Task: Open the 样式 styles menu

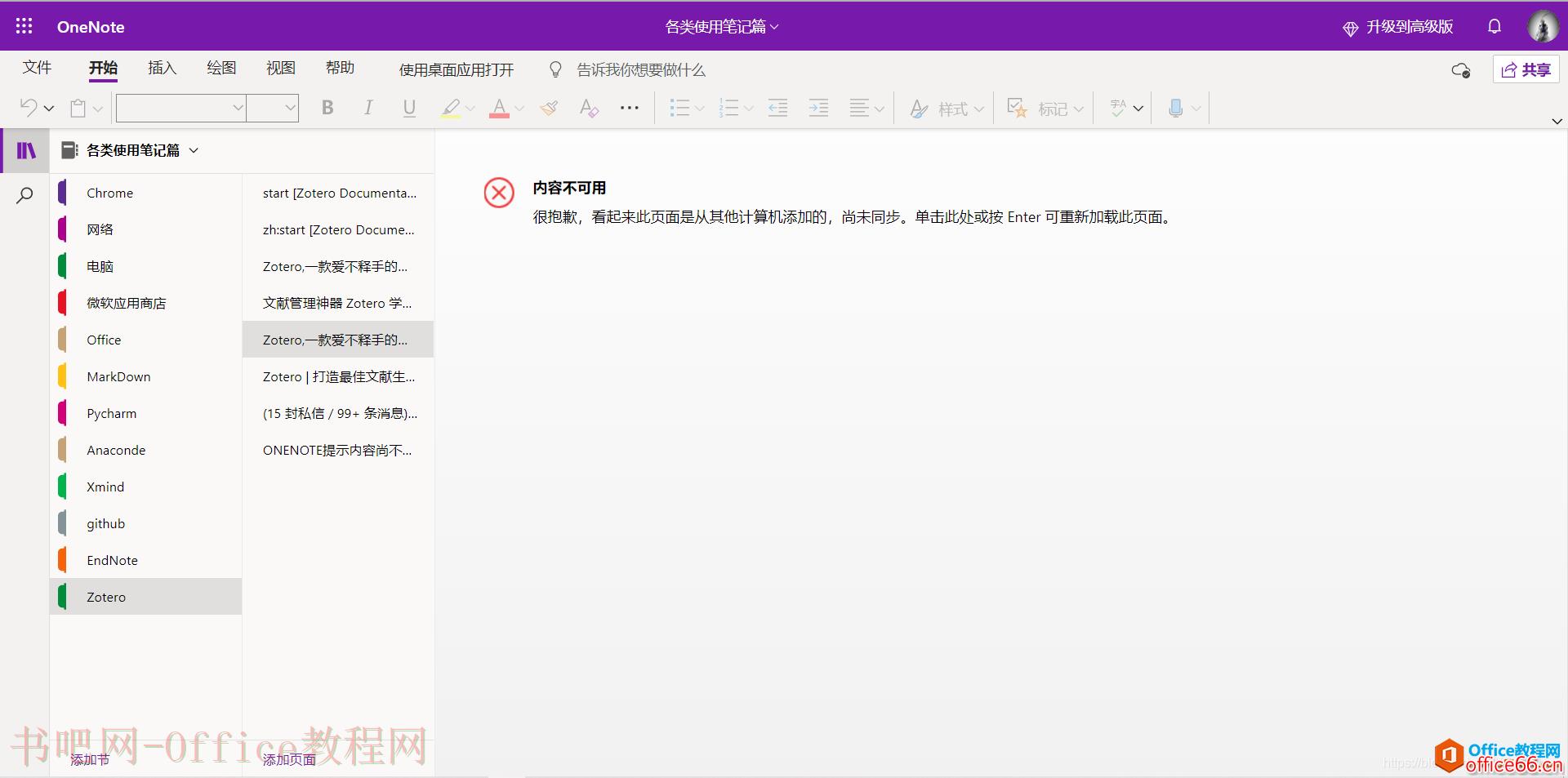Action: pos(947,109)
